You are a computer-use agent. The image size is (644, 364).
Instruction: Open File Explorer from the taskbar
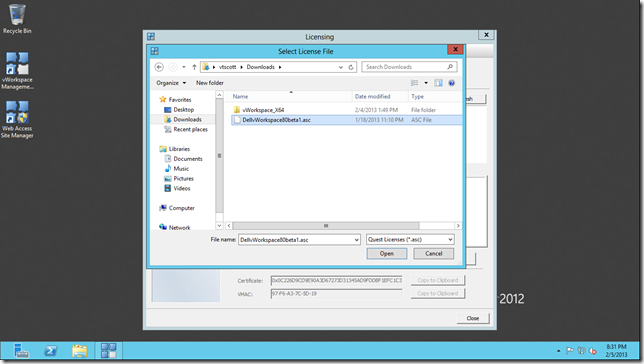click(x=80, y=351)
